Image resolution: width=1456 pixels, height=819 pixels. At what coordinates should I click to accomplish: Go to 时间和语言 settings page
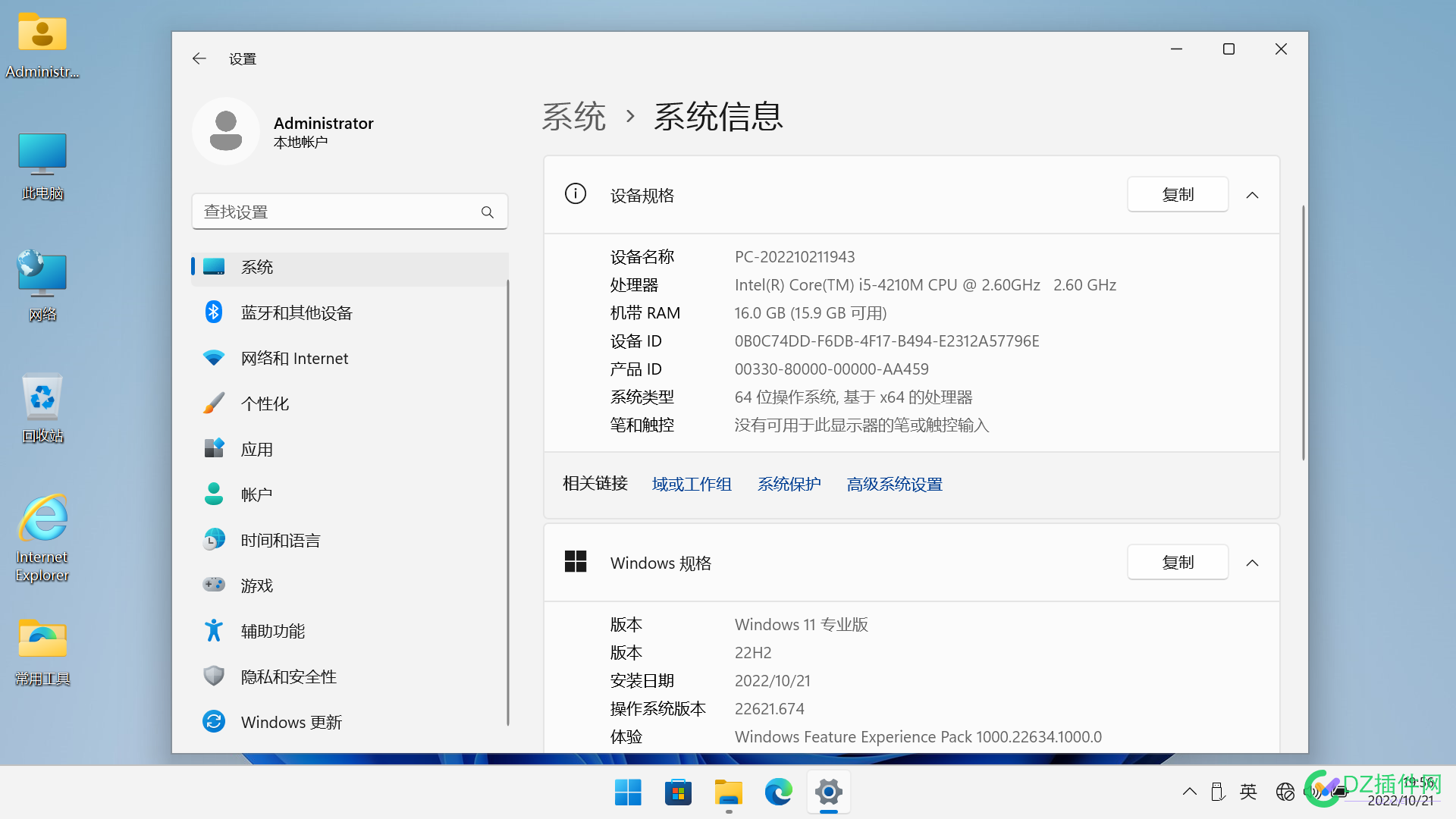[350, 540]
